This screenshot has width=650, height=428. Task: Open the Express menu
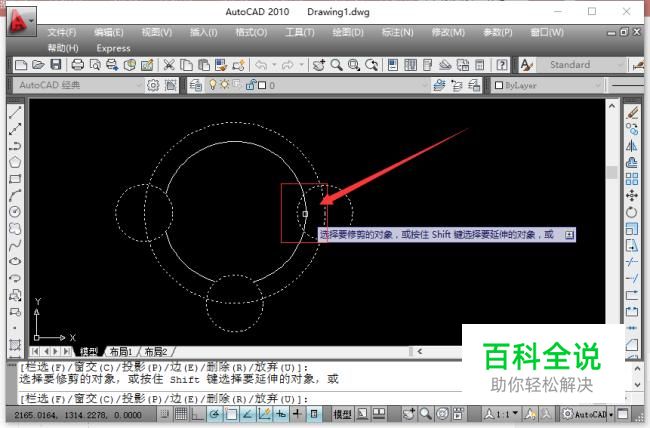(x=113, y=48)
